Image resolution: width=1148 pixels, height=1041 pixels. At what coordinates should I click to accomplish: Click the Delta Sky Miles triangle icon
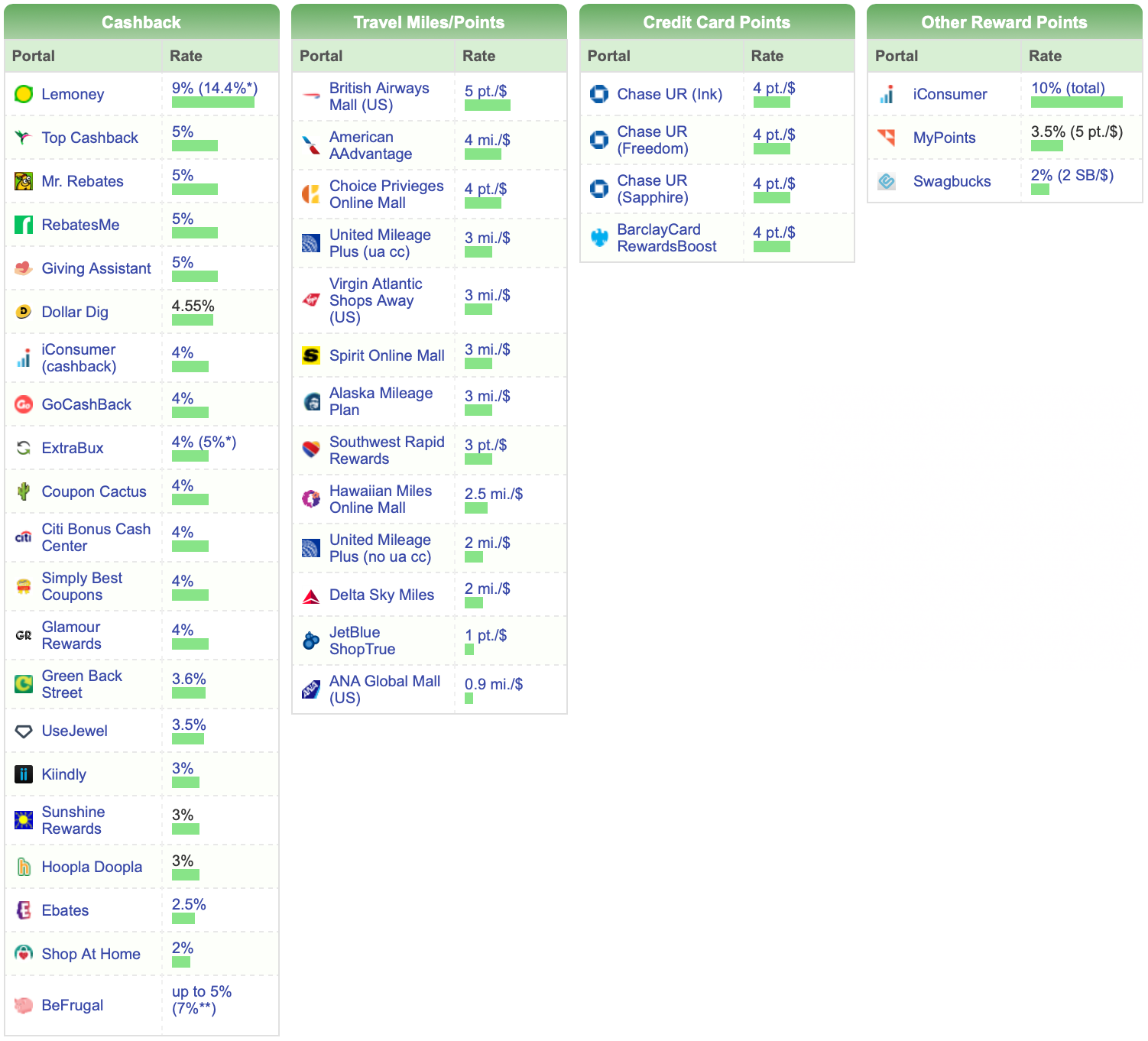pos(311,595)
